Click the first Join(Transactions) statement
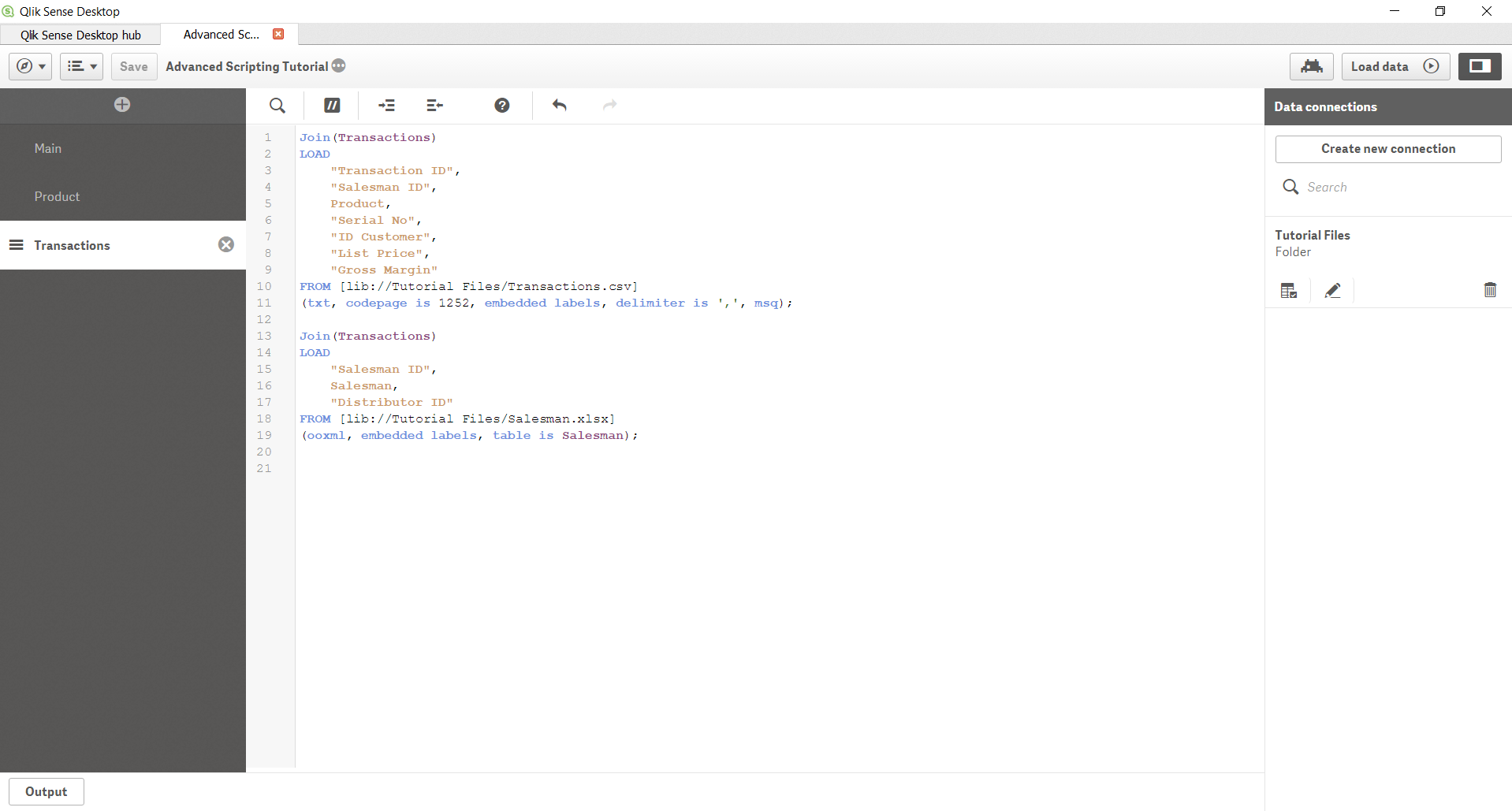This screenshot has width=1512, height=811. 367,137
